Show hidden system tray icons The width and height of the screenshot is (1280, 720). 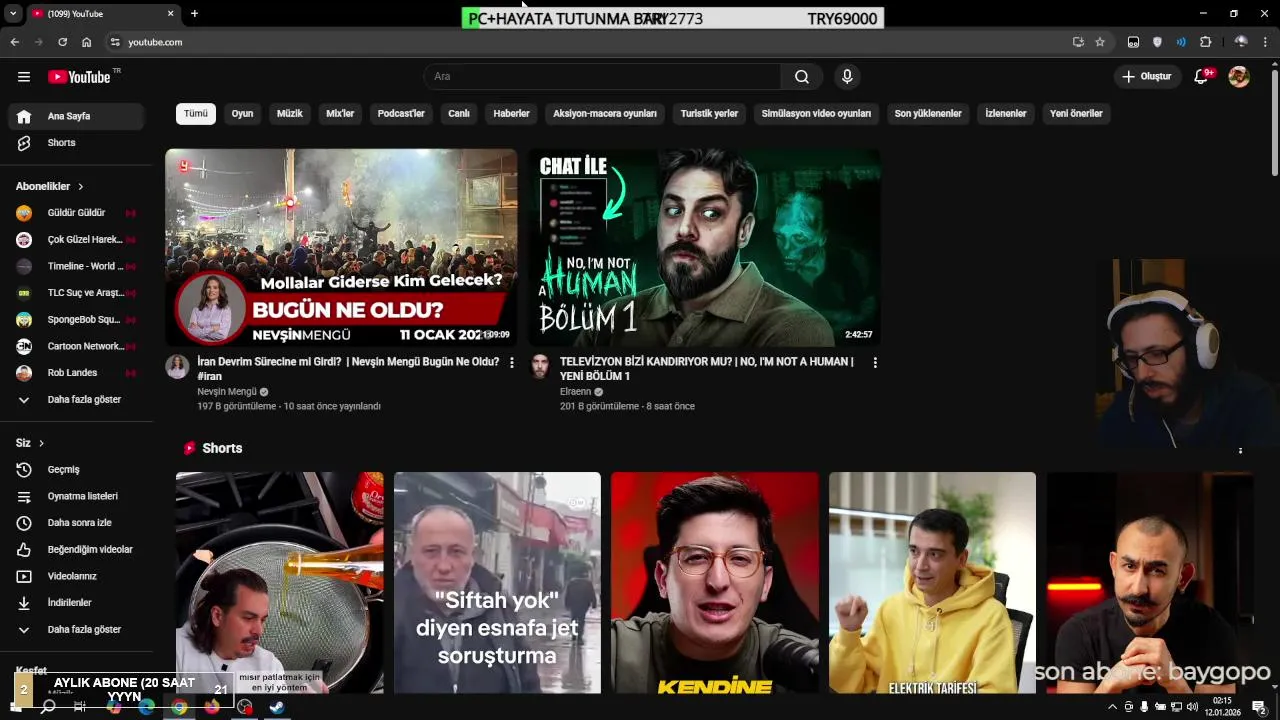(1112, 707)
